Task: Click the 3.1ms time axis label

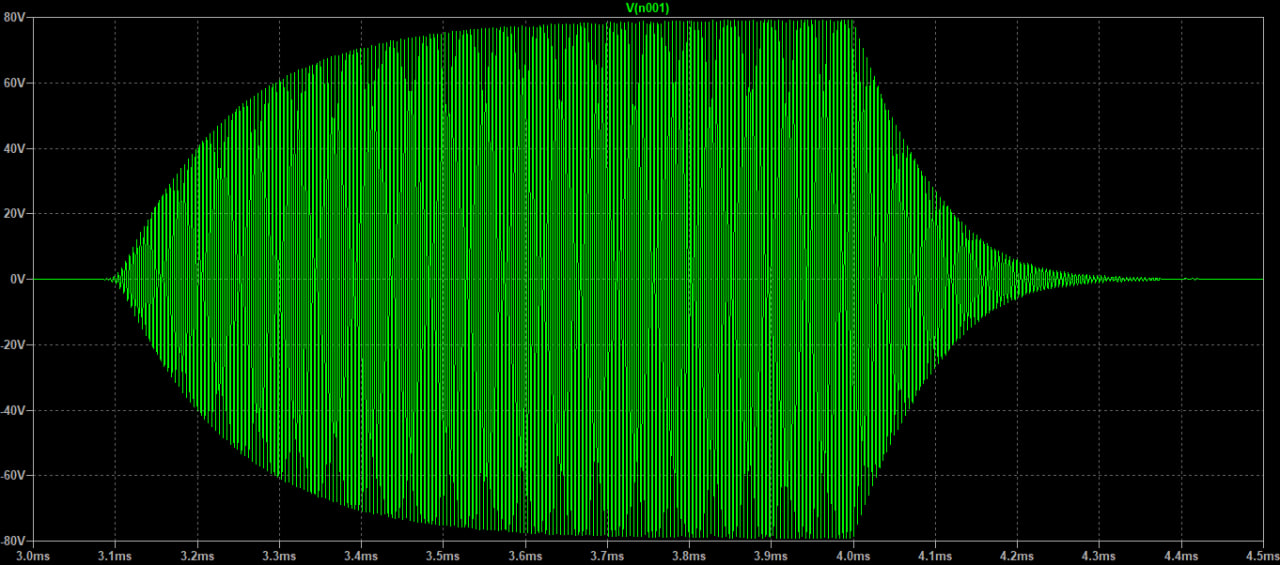Action: pos(115,556)
